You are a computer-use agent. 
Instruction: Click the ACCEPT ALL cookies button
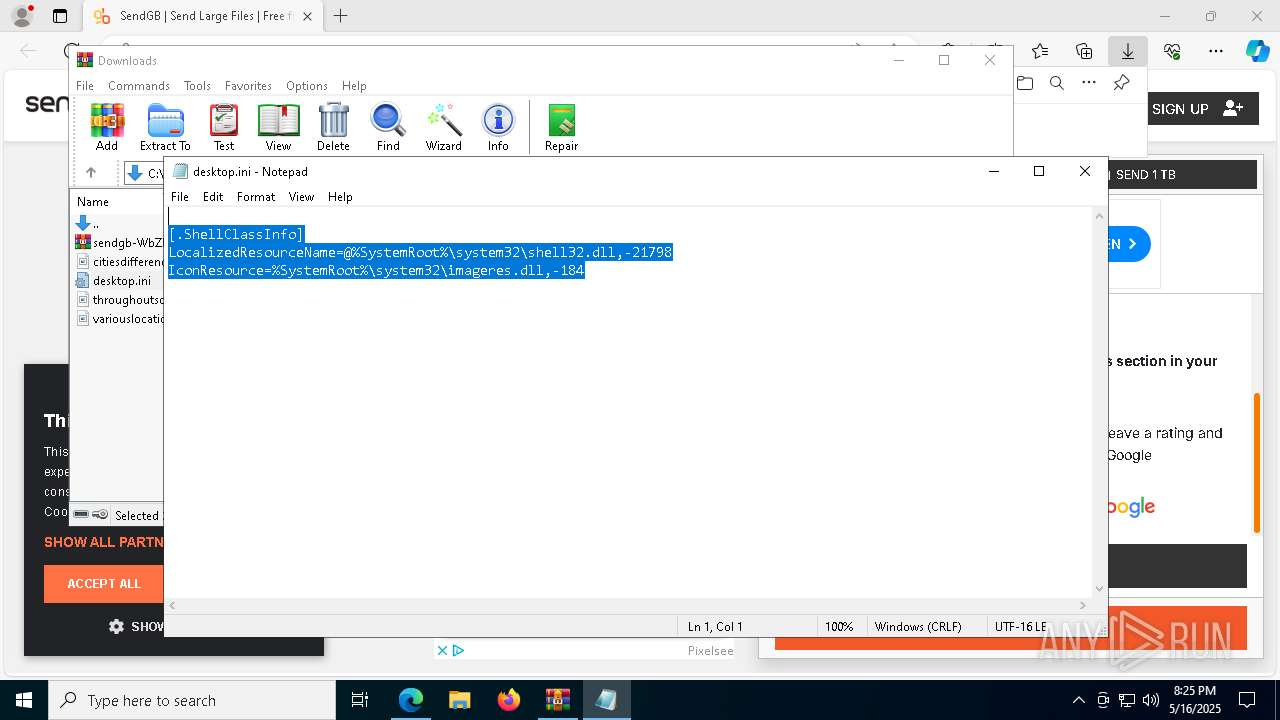104,584
